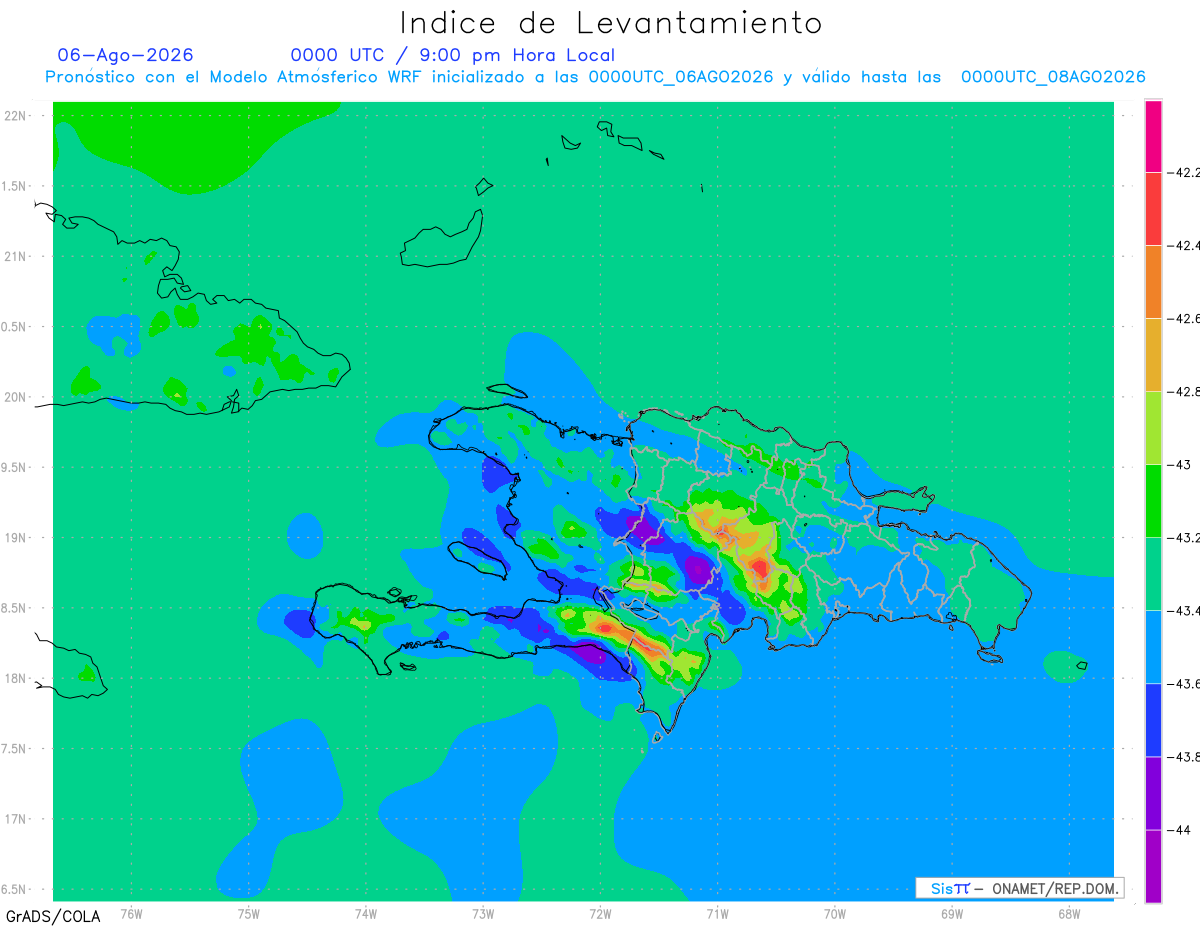Pick the yellow-orange legend swatch below -42.6
The height and width of the screenshot is (927, 1200).
pyautogui.click(x=1153, y=354)
